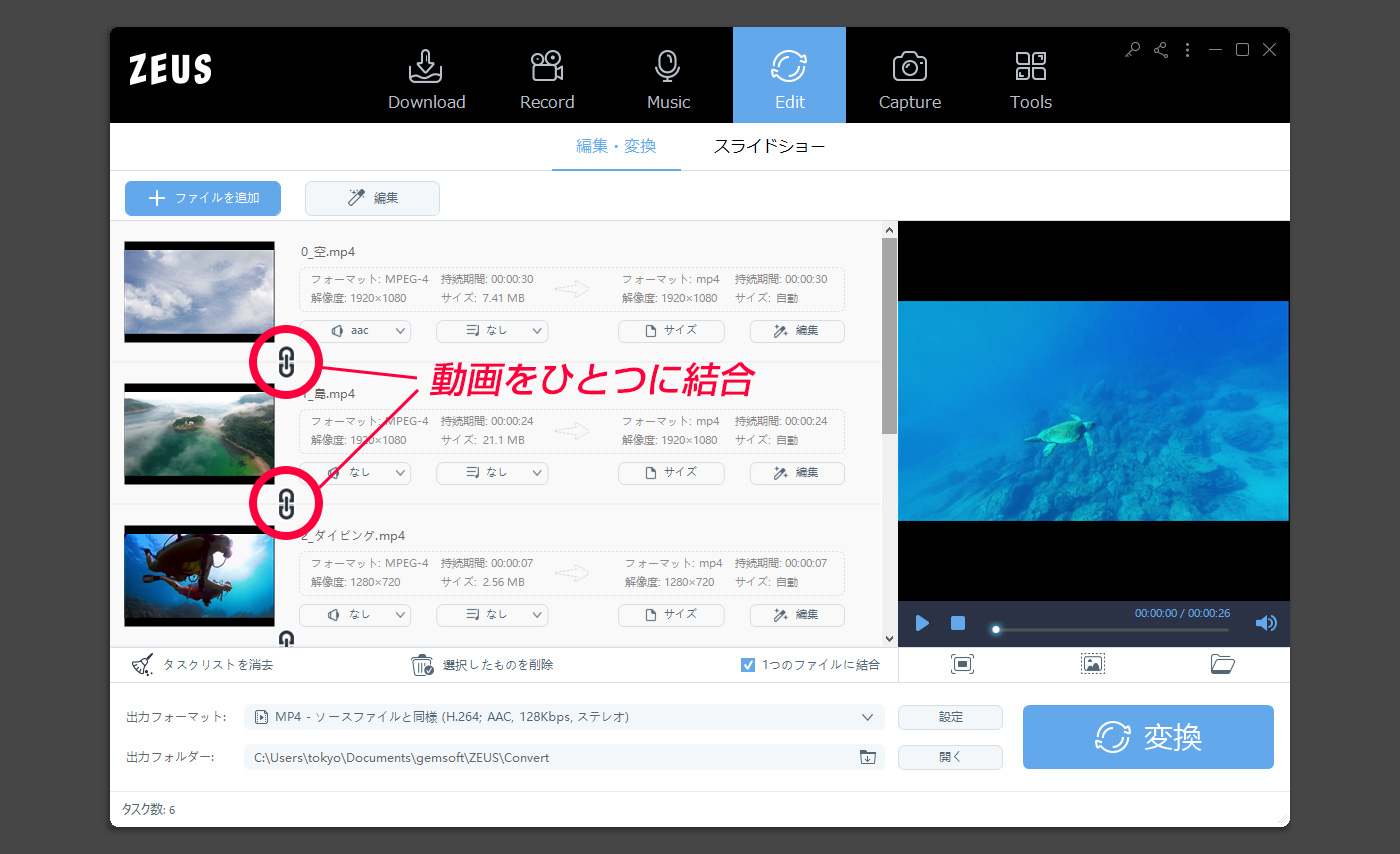
Task: Enable the 1つのファイルに結合 checkbox
Action: [x=748, y=664]
